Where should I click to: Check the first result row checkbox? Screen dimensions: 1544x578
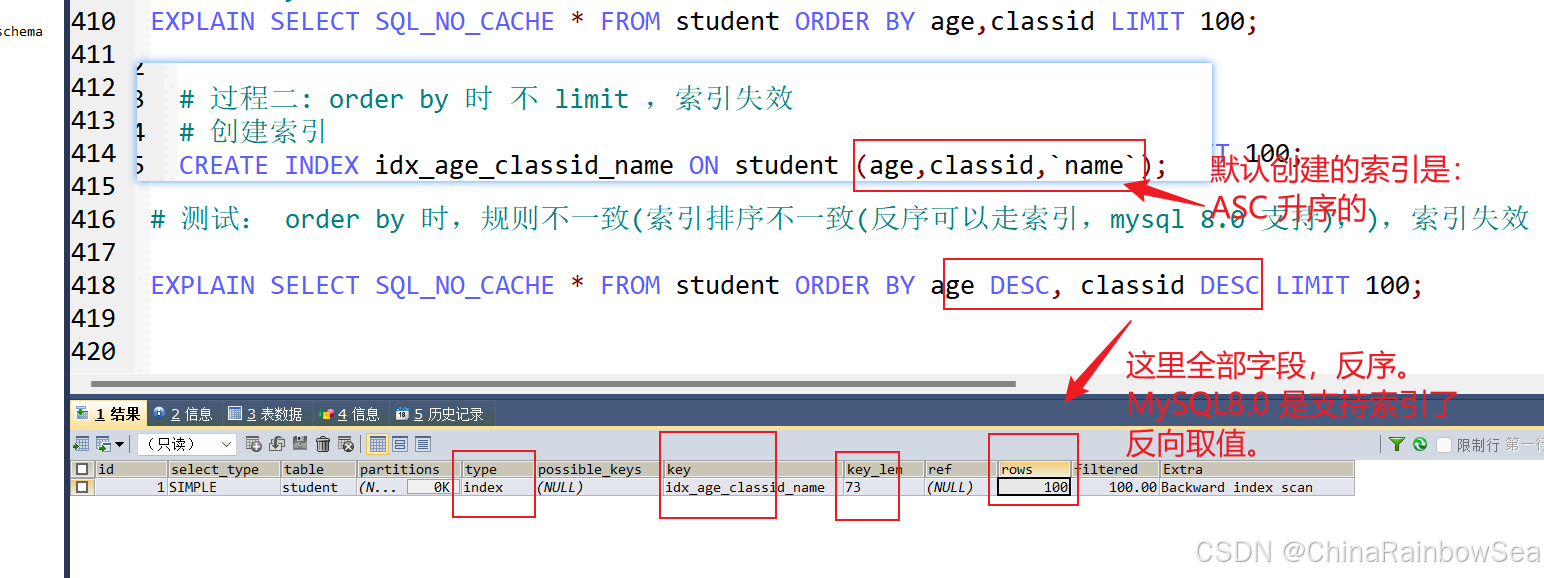(x=82, y=487)
